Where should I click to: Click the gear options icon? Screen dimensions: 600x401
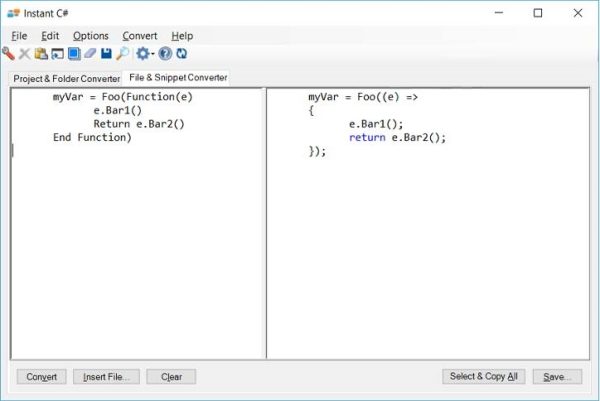pyautogui.click(x=143, y=54)
